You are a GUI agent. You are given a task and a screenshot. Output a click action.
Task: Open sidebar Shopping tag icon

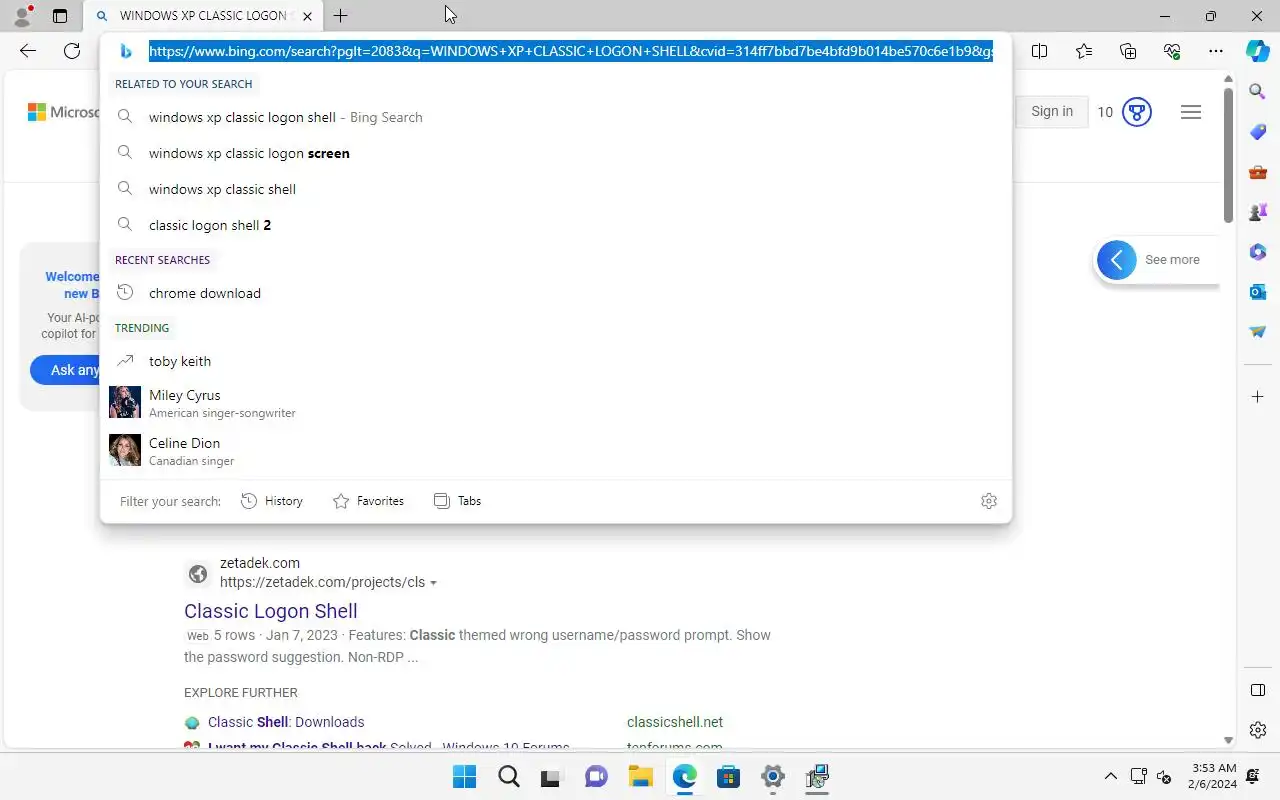(1258, 132)
